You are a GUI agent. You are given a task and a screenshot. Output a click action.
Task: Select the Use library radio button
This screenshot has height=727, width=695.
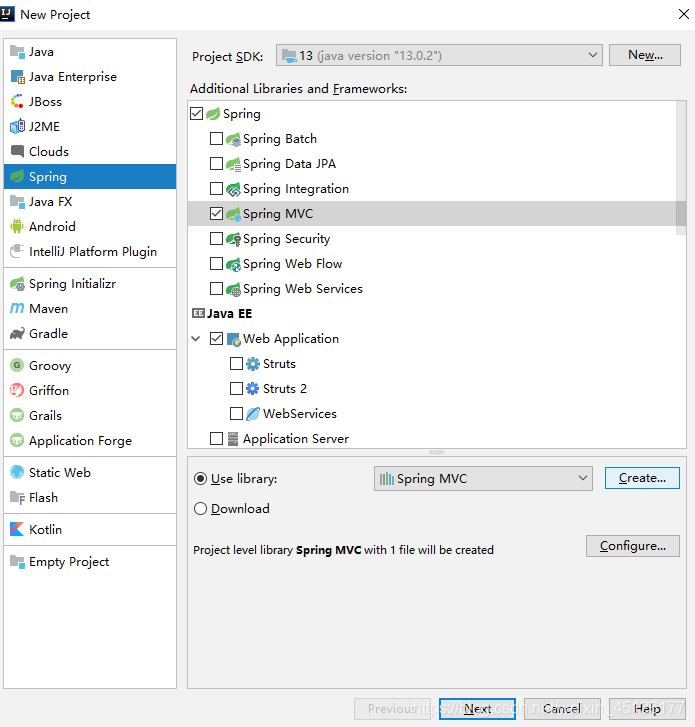[x=200, y=478]
